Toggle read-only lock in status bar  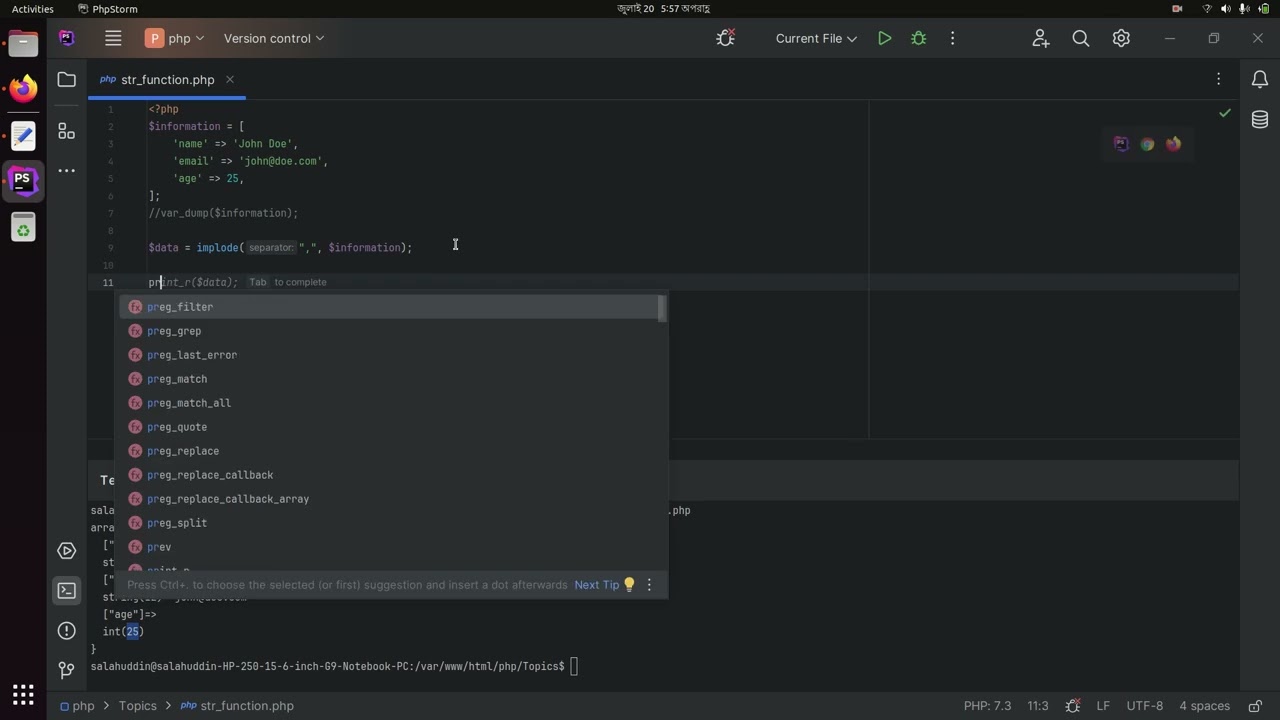click(x=1256, y=706)
